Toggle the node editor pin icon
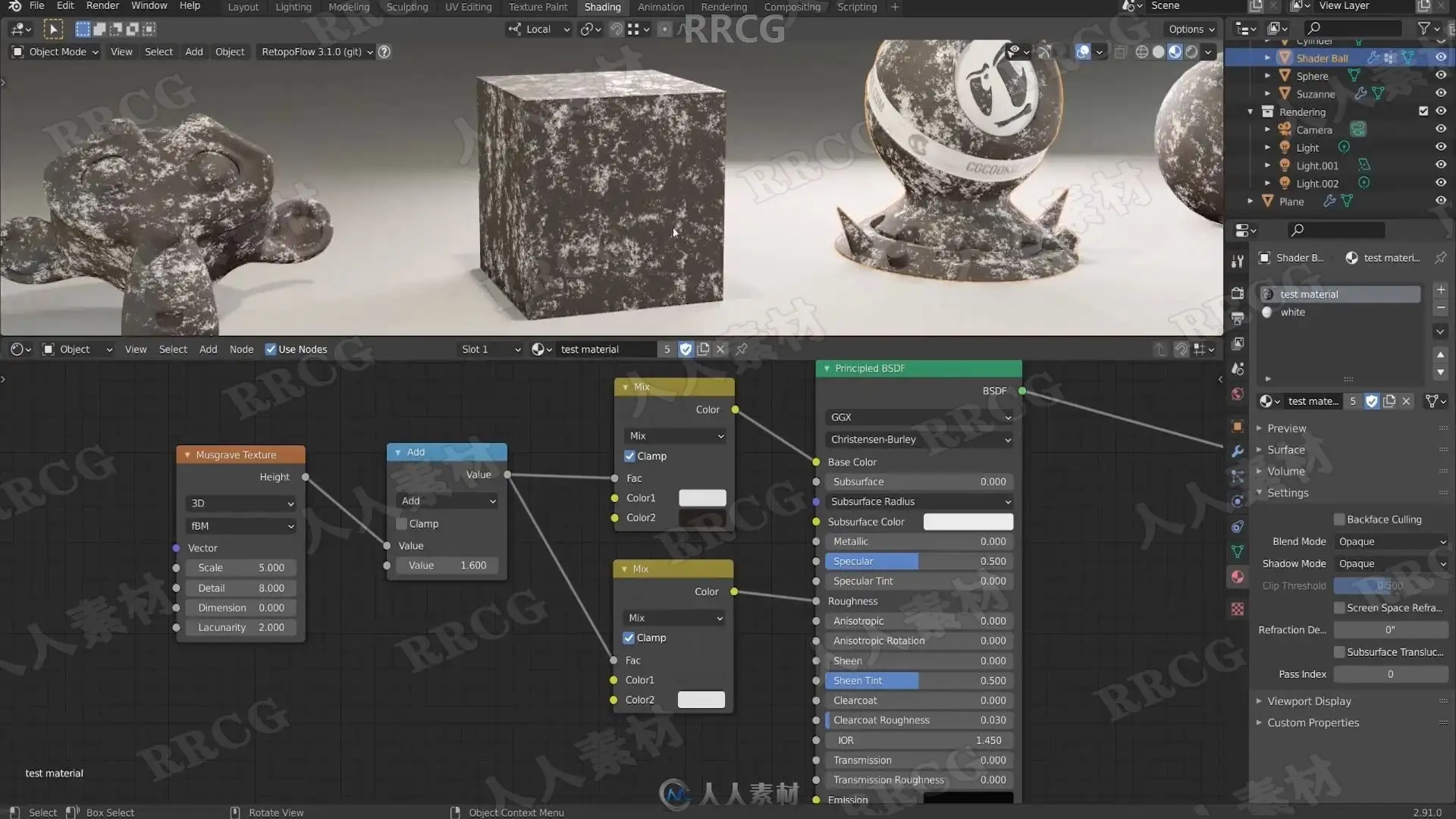The image size is (1456, 819). [x=742, y=349]
